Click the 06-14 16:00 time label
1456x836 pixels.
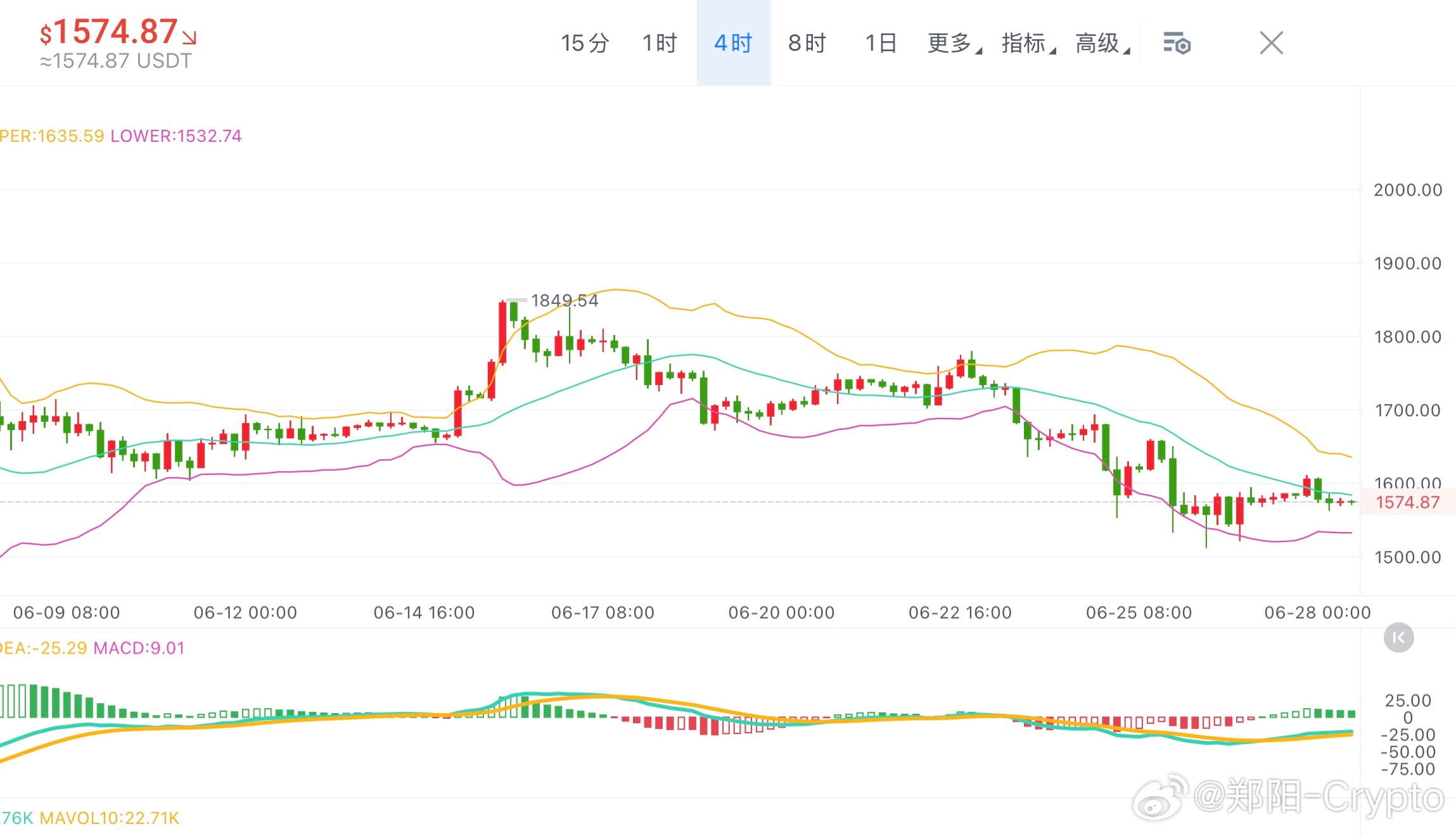click(x=424, y=612)
